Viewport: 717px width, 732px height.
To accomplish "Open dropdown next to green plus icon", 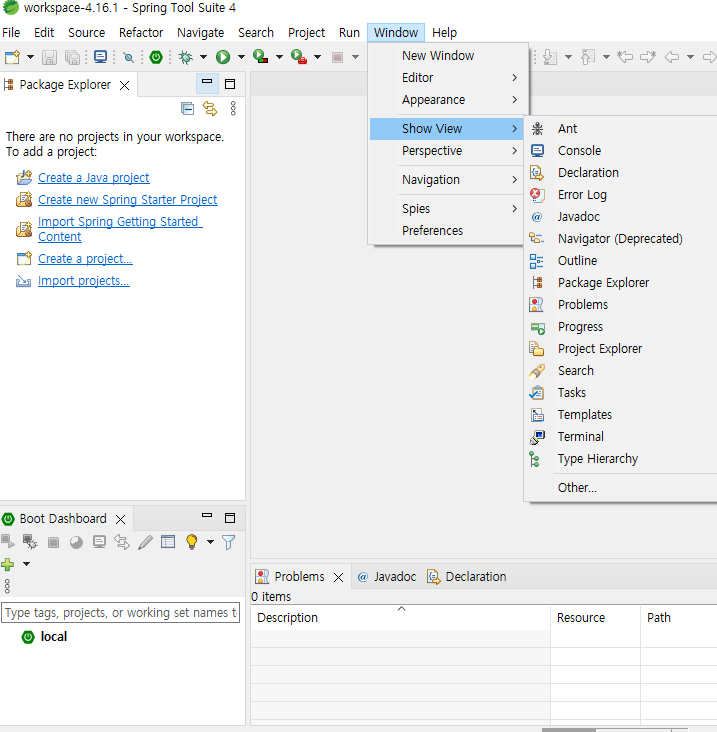I will [27, 564].
